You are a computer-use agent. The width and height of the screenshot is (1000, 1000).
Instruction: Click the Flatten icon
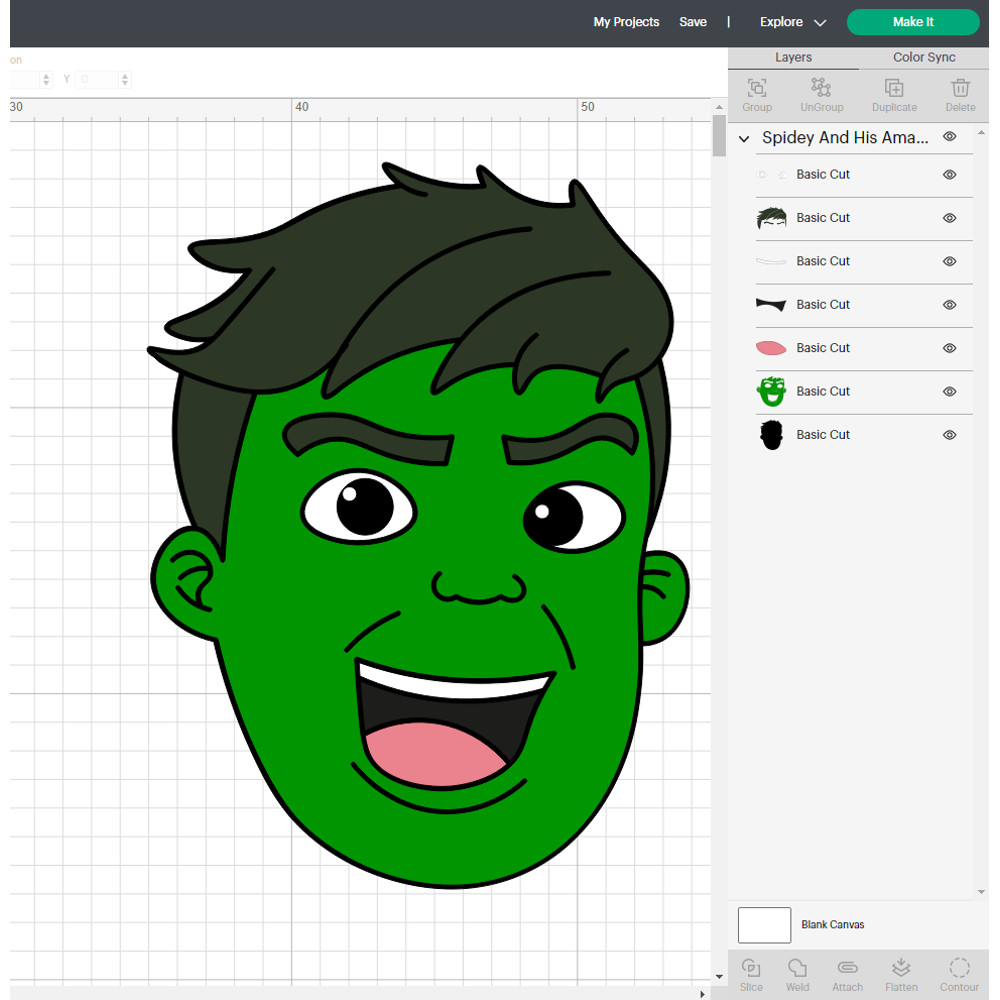pyautogui.click(x=901, y=968)
